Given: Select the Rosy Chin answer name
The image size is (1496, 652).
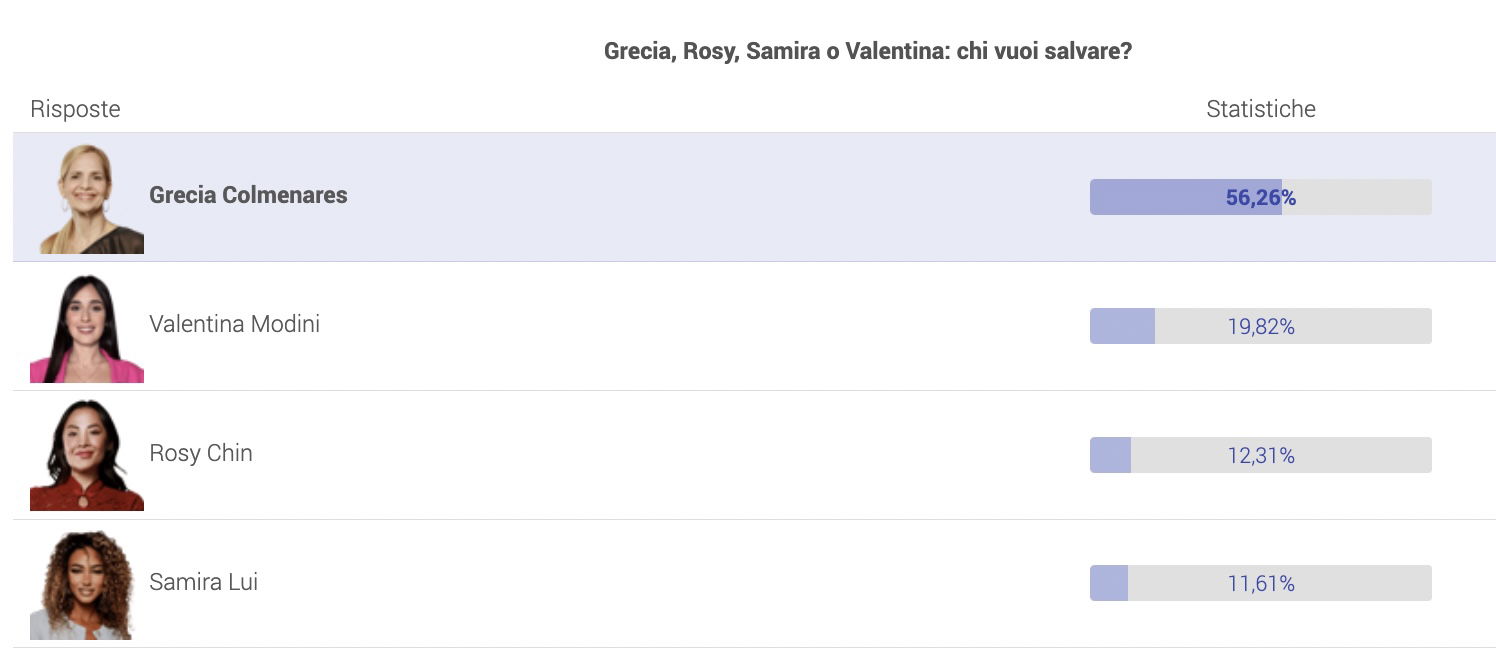Looking at the screenshot, I should [201, 453].
